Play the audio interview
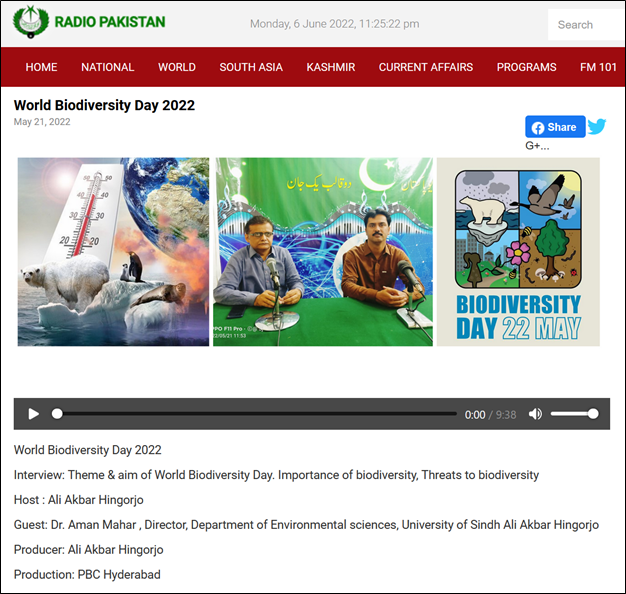Image resolution: width=626 pixels, height=594 pixels. (34, 414)
